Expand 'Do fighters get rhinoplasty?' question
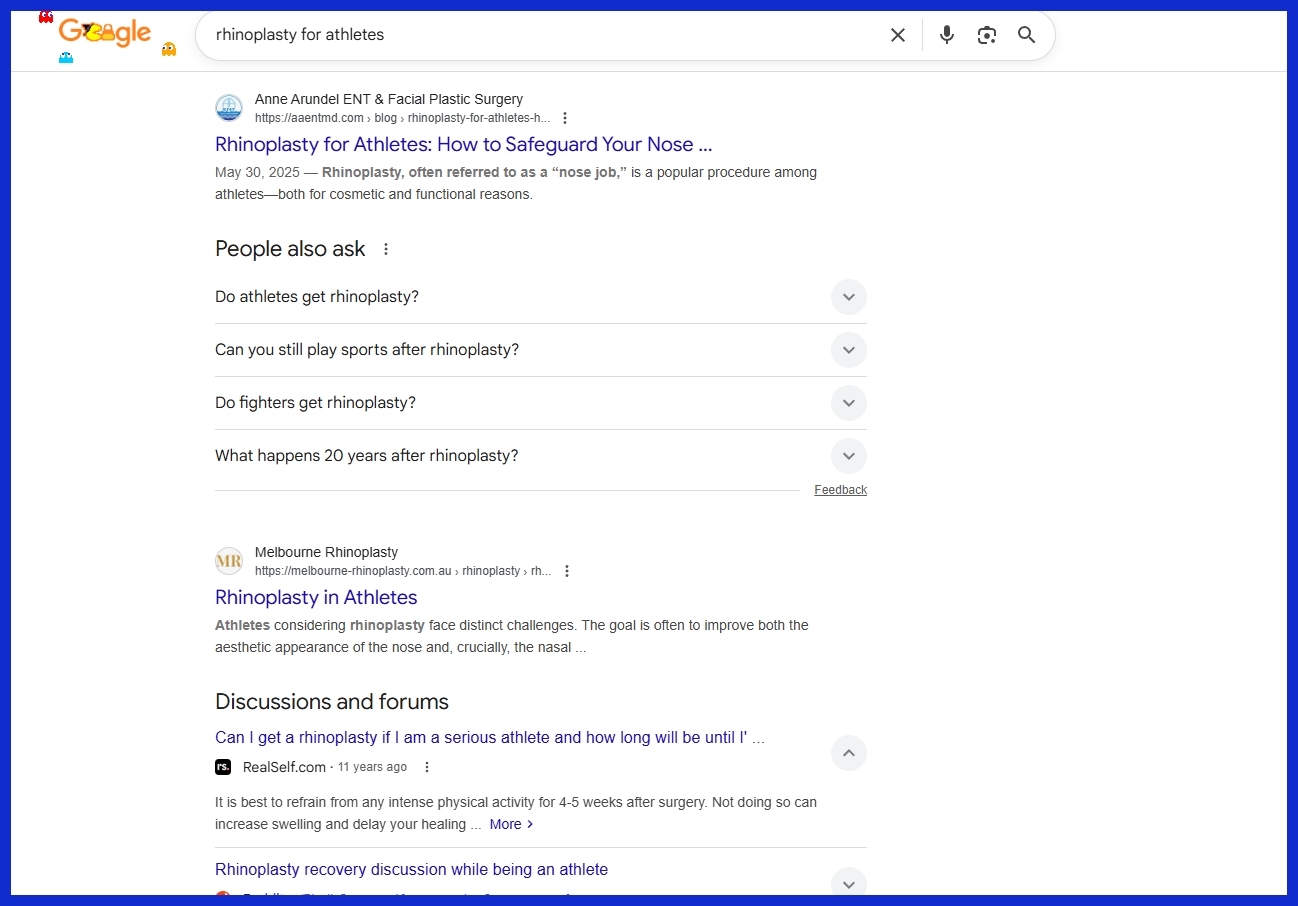The height and width of the screenshot is (906, 1298). coord(848,403)
